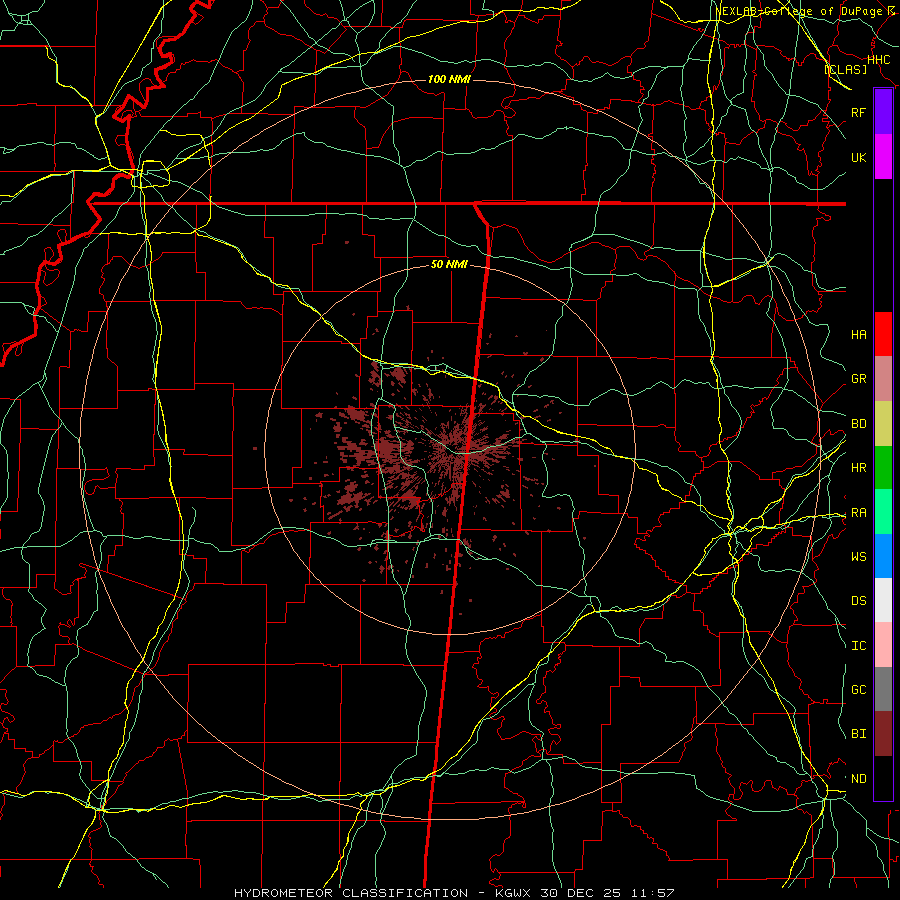
Task: Click the WS legend label
Action: tap(858, 557)
